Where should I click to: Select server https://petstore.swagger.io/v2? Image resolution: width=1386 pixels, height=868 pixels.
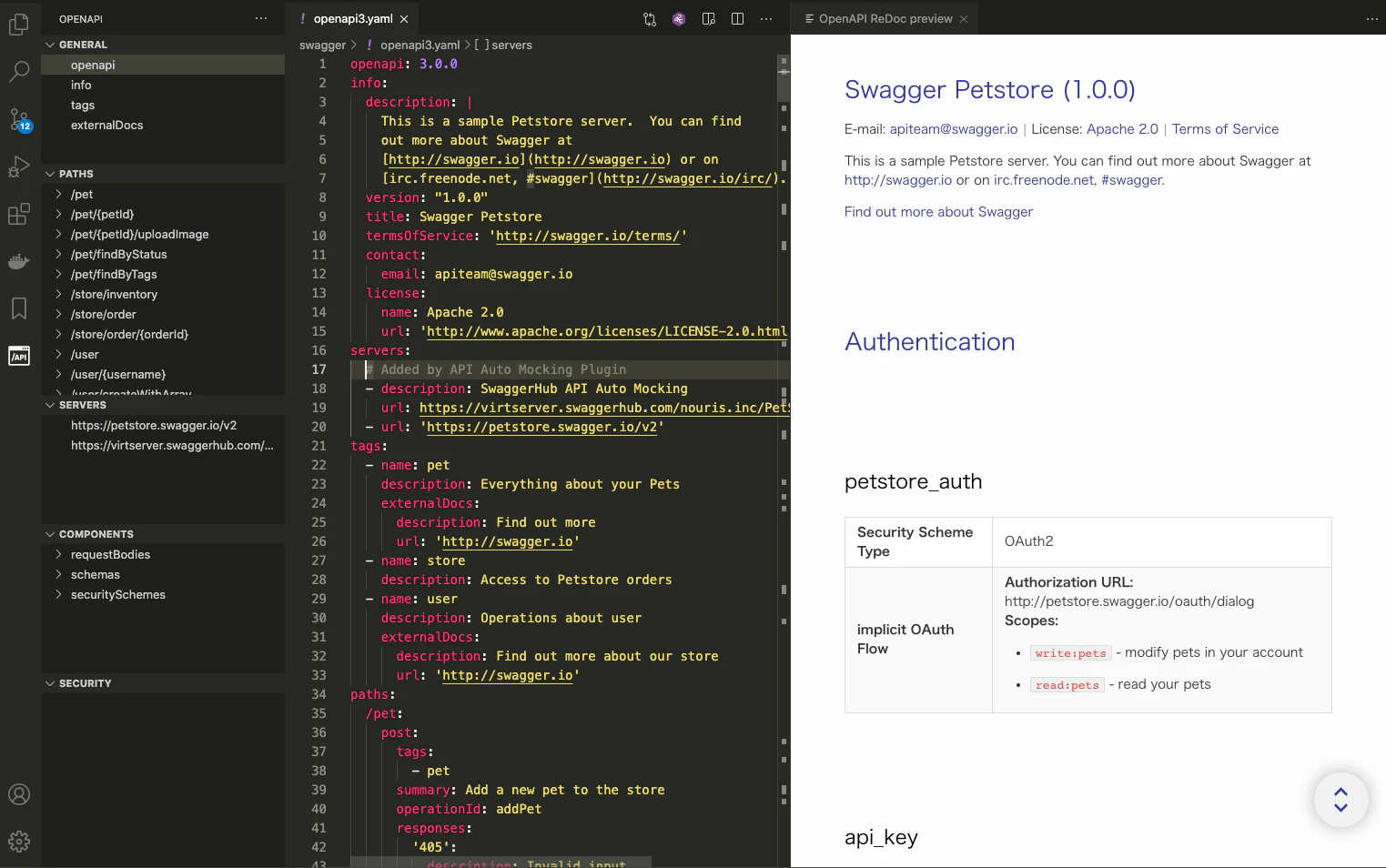point(163,425)
